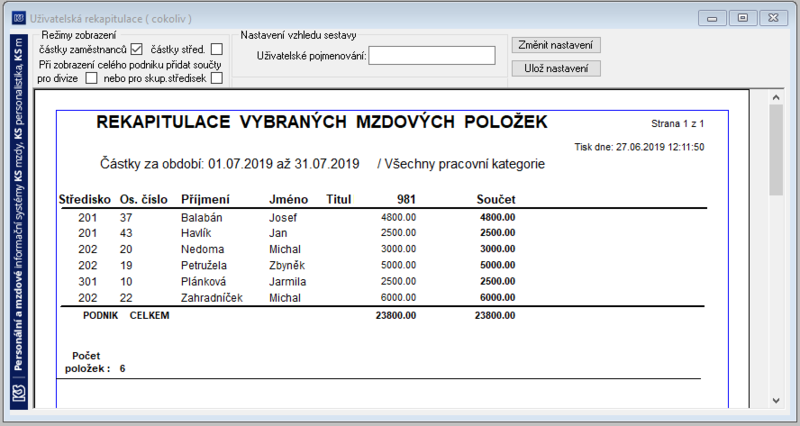Enable the pro divize checkbox
Screen dimensions: 800x426
coord(91,78)
